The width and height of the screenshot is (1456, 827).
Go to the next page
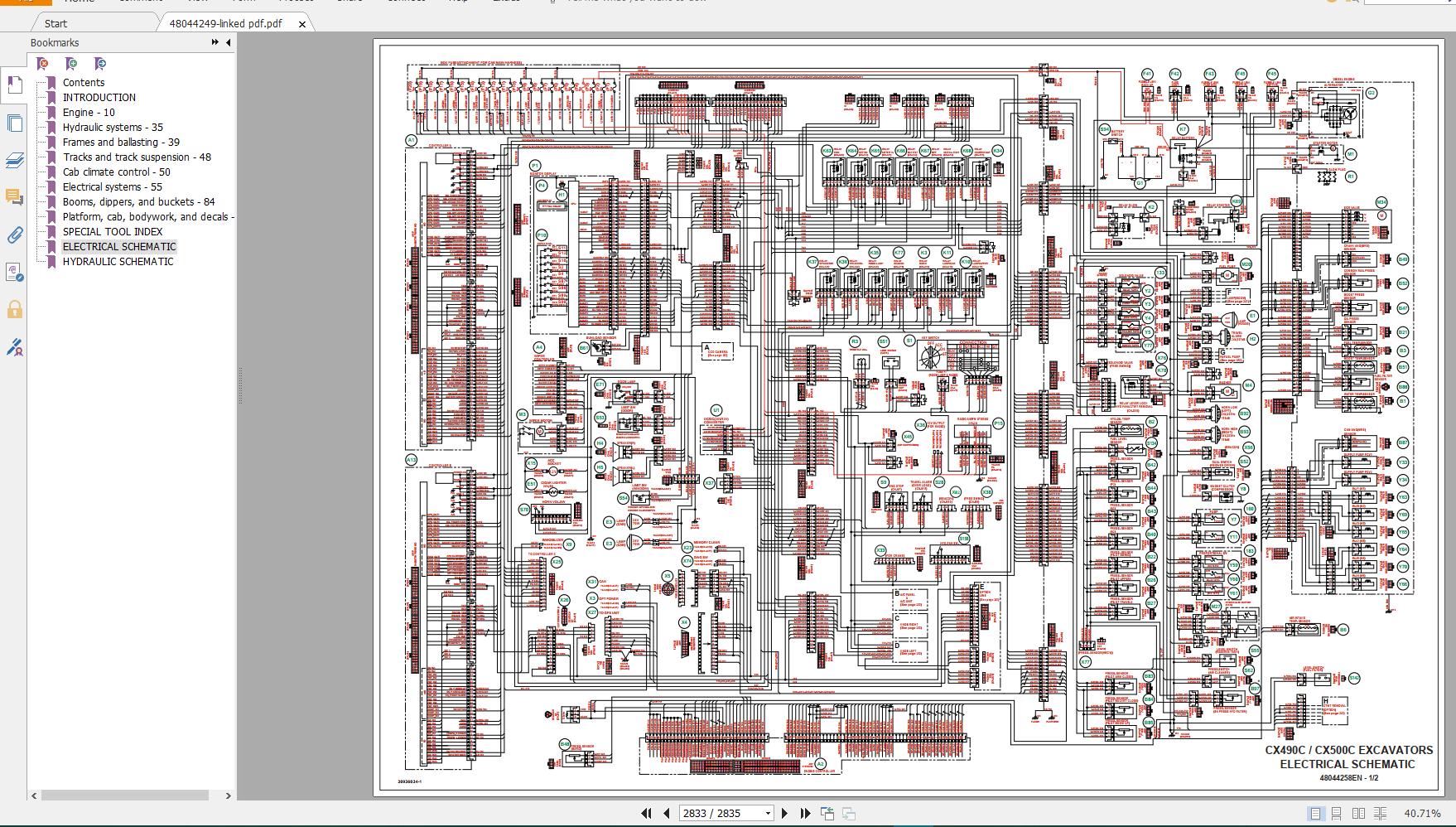click(784, 814)
